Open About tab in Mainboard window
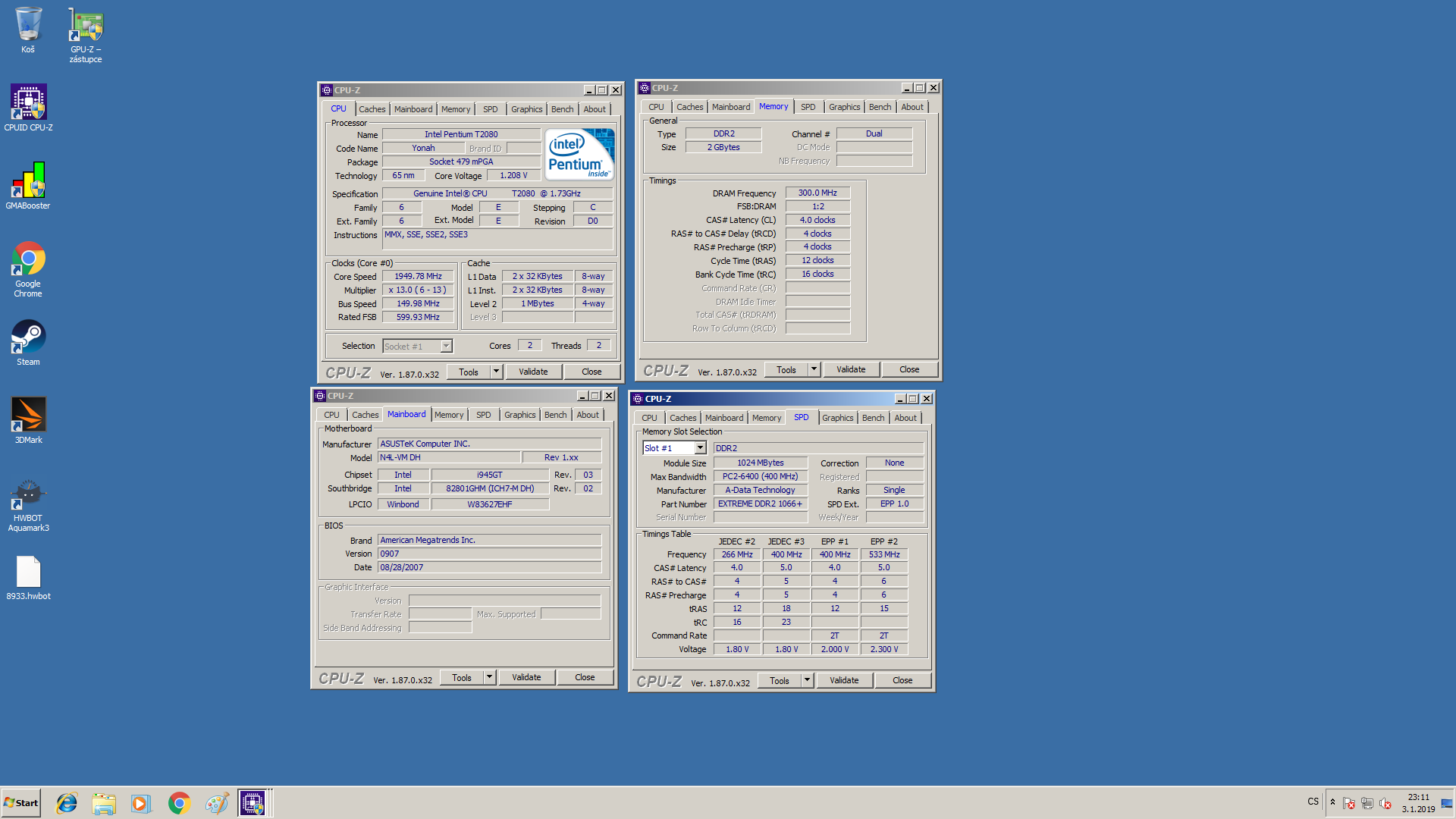Viewport: 1456px width, 819px height. pyautogui.click(x=588, y=415)
